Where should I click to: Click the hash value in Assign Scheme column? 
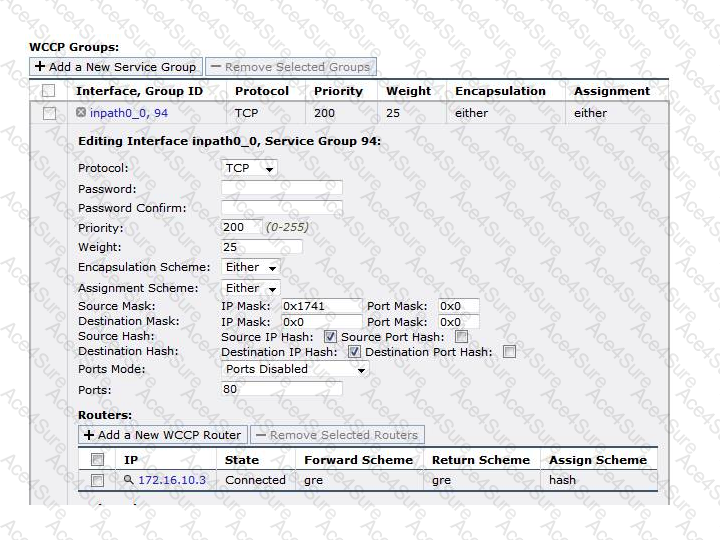tap(562, 480)
